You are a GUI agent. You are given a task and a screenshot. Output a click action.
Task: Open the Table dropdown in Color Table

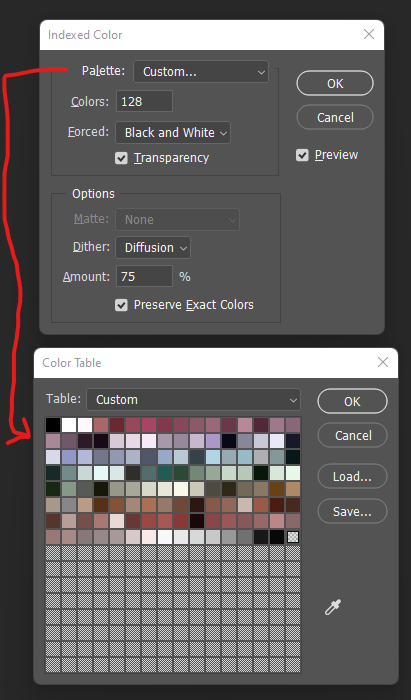point(193,400)
